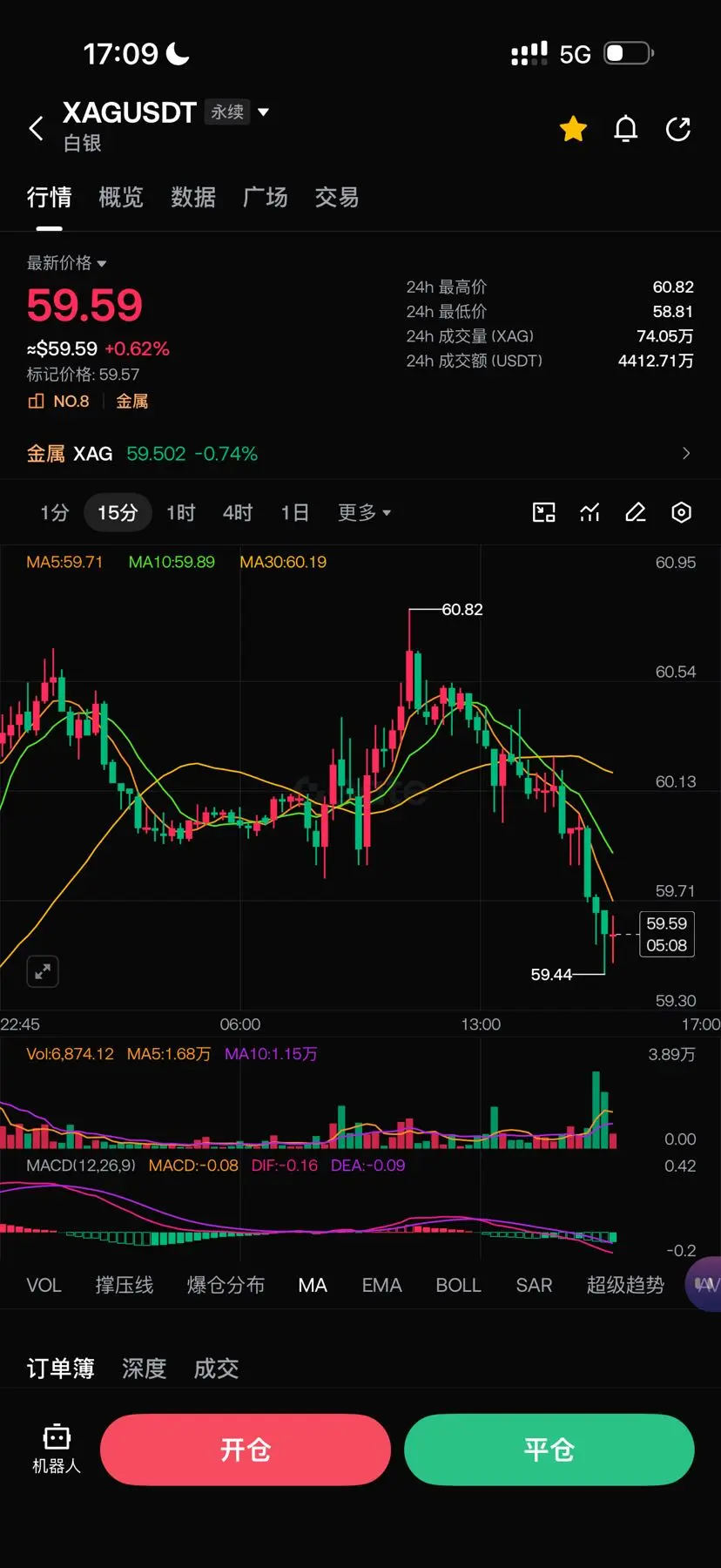Open chart settings hexagon icon

click(x=682, y=512)
